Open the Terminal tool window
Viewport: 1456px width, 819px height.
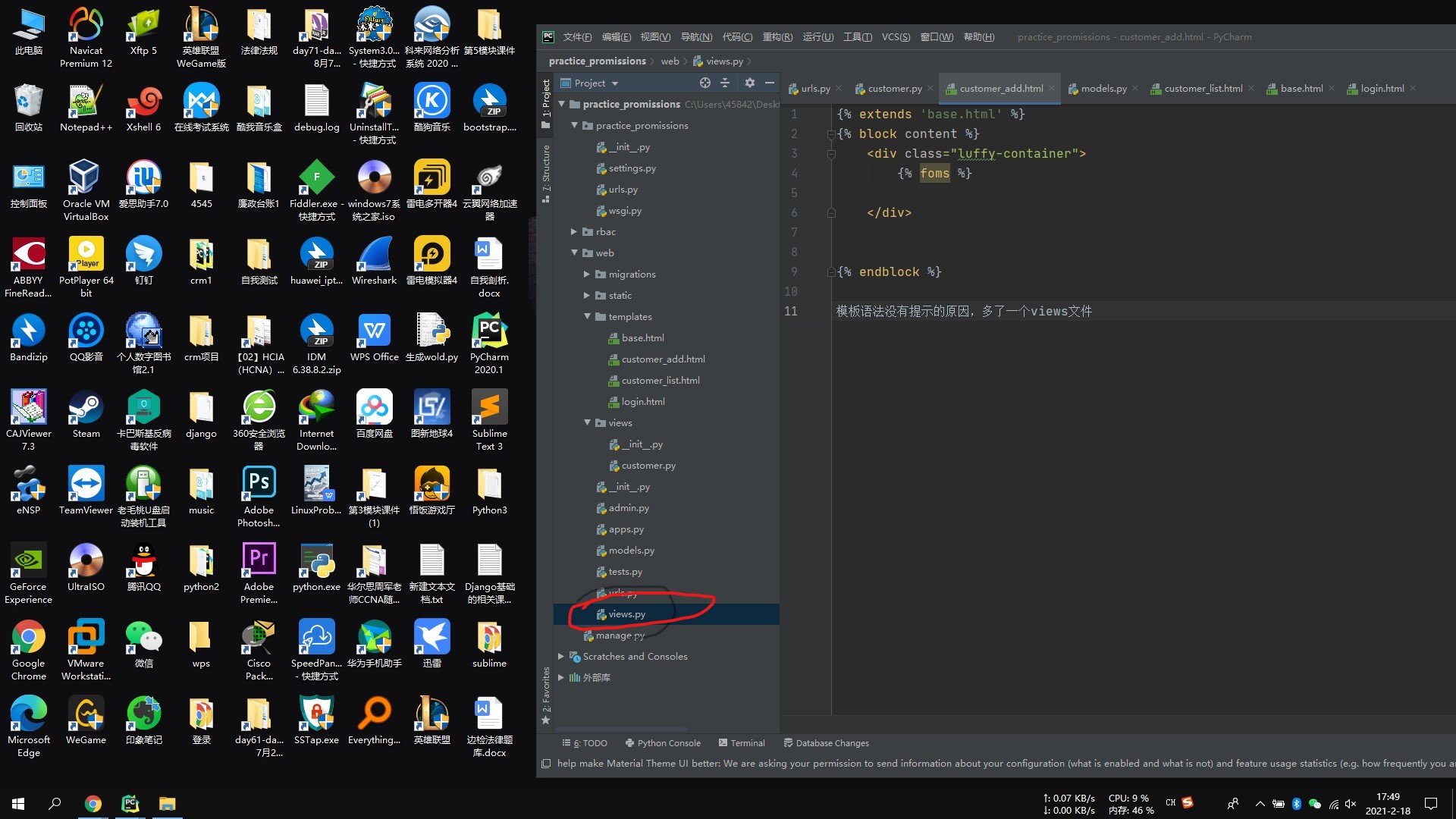point(741,743)
